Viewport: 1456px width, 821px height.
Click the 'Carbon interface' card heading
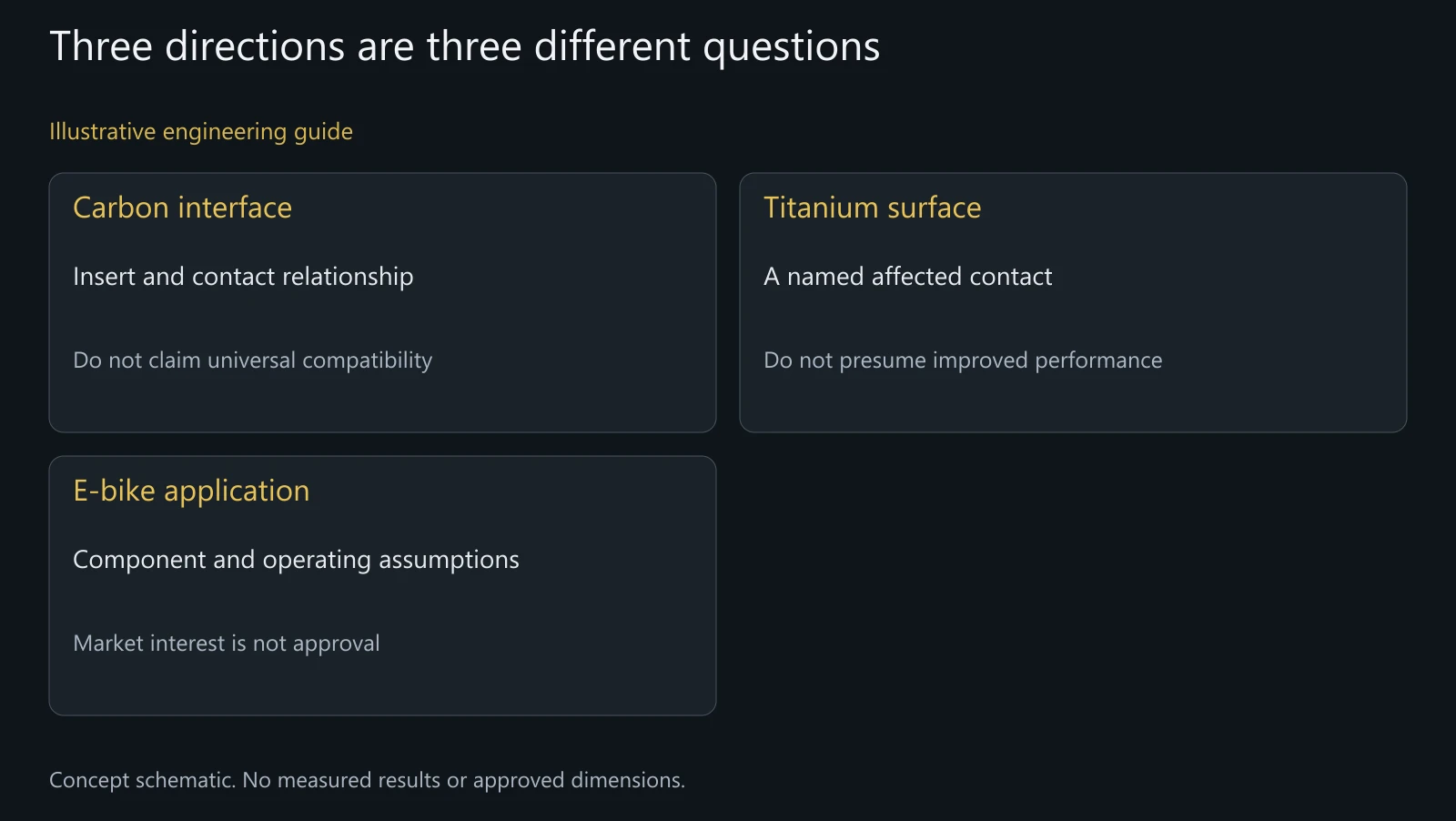click(x=182, y=208)
